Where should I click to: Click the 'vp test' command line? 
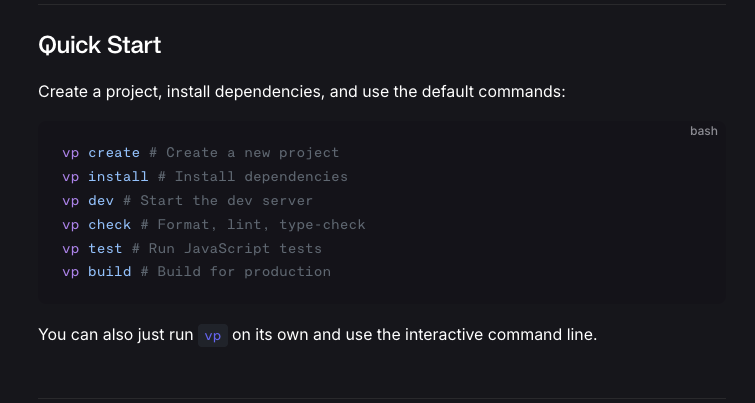tap(192, 249)
